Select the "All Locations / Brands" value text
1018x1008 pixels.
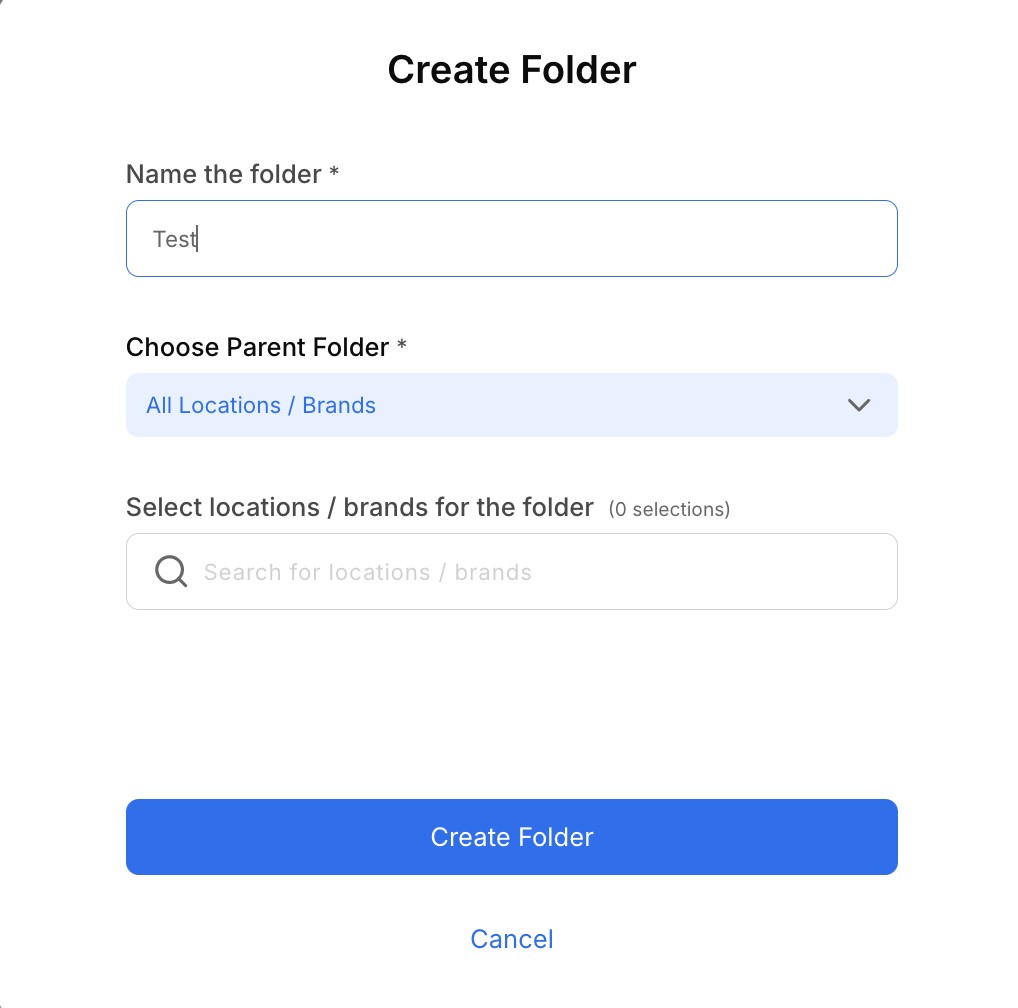[x=261, y=405]
